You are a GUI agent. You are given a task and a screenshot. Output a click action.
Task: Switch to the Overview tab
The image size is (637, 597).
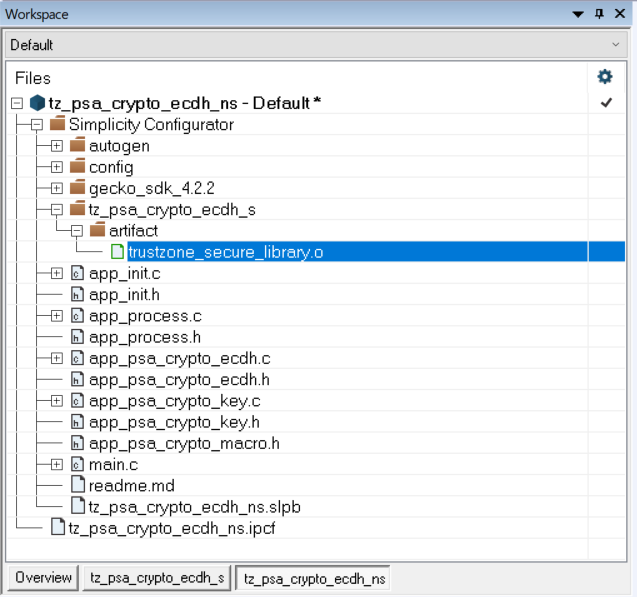pos(43,577)
